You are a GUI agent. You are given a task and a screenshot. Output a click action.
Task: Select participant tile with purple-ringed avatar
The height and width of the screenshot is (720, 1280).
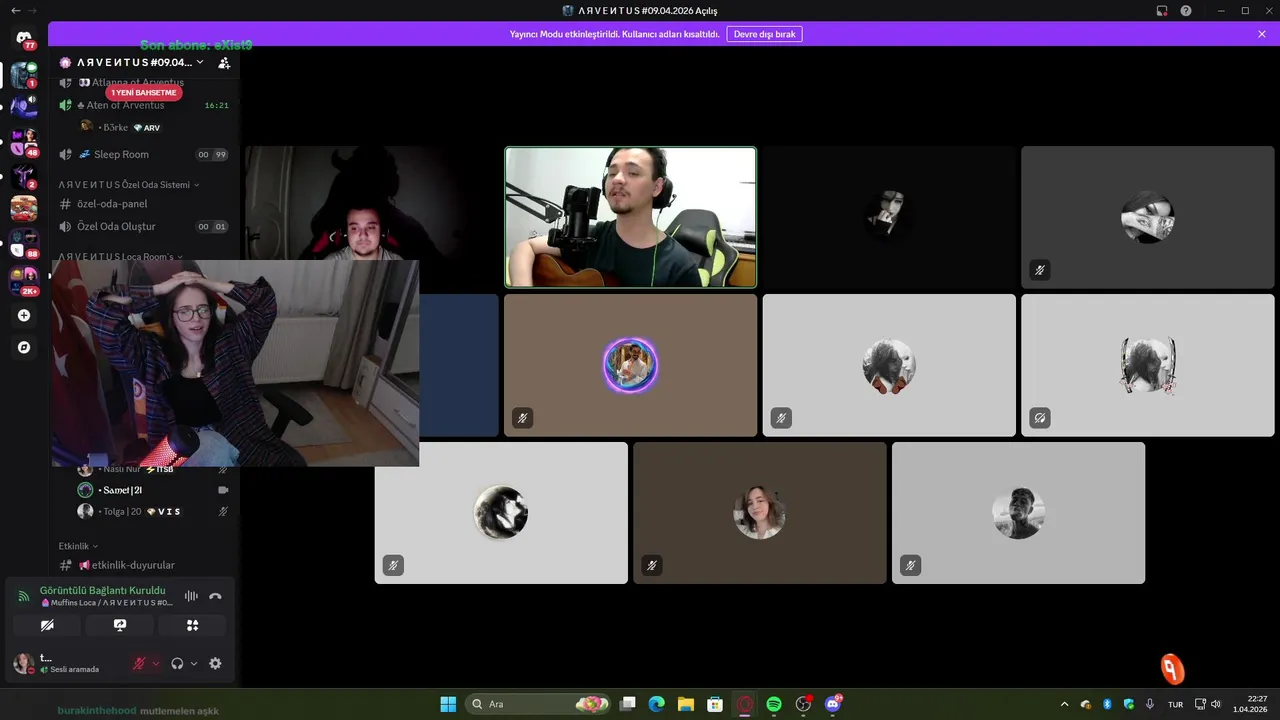630,365
